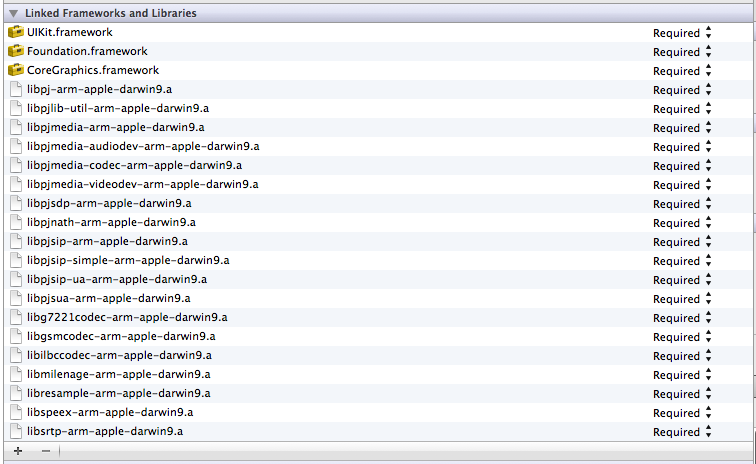Open Required popup for libpjnath-arm-apple-darwin9.a

pyautogui.click(x=682, y=223)
